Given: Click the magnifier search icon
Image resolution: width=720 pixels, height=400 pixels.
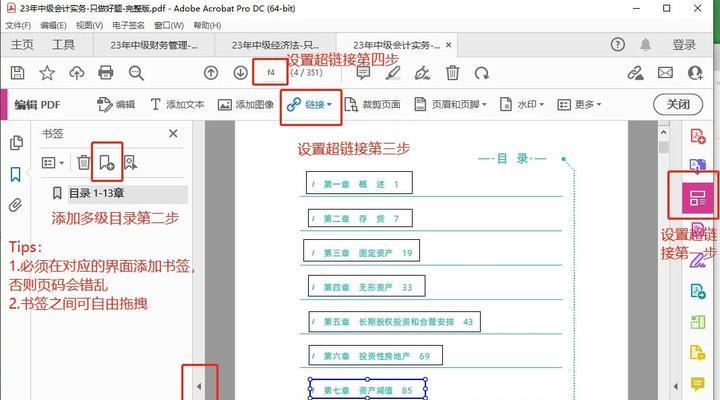Looking at the screenshot, I should coord(136,73).
